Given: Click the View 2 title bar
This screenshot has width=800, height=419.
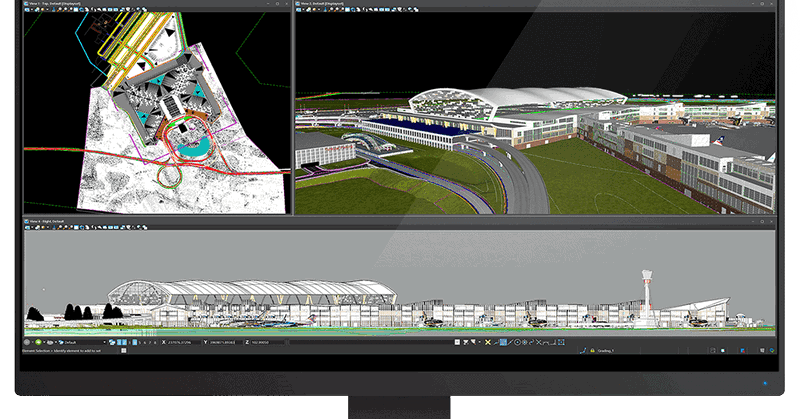Looking at the screenshot, I should pyautogui.click(x=536, y=3).
